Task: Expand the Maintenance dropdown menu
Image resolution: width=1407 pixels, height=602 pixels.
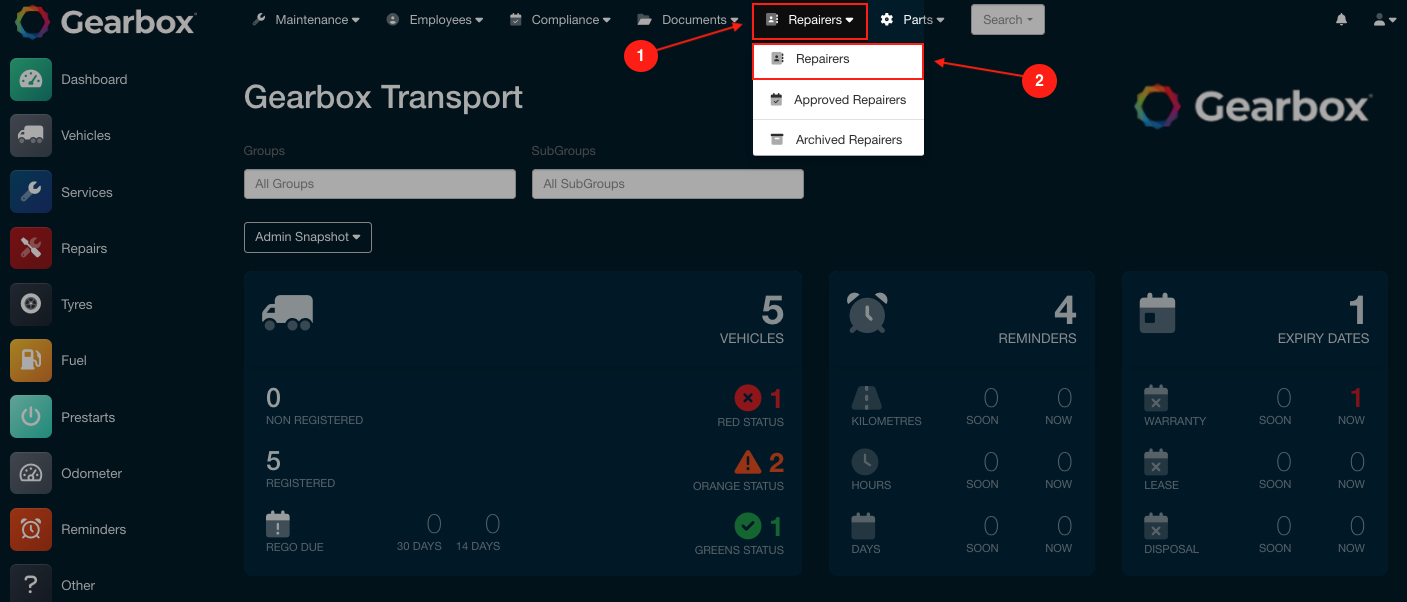Action: 306,20
